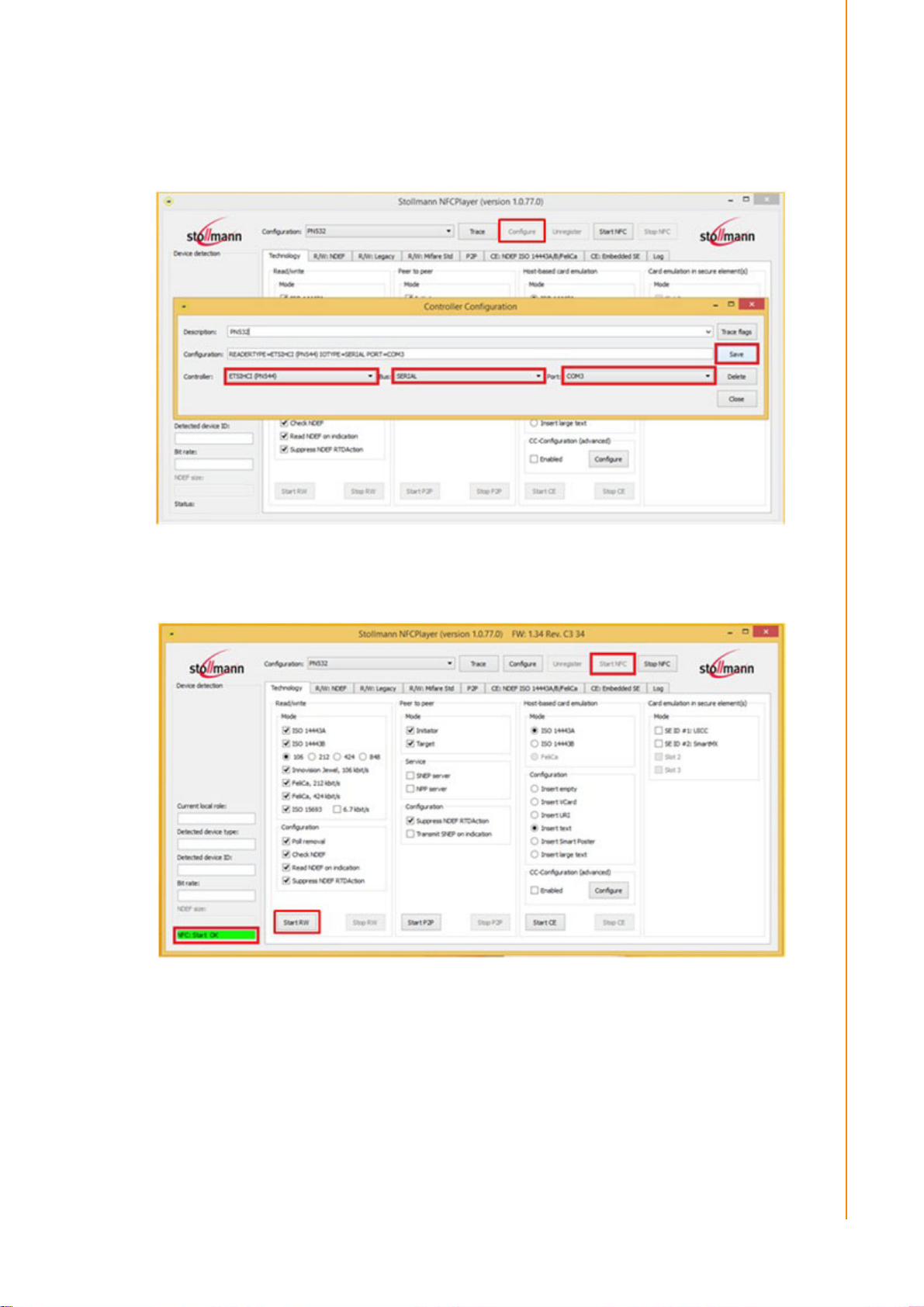Click Trace in the lower FW 1.34 window
The width and height of the screenshot is (924, 1307).
click(479, 664)
